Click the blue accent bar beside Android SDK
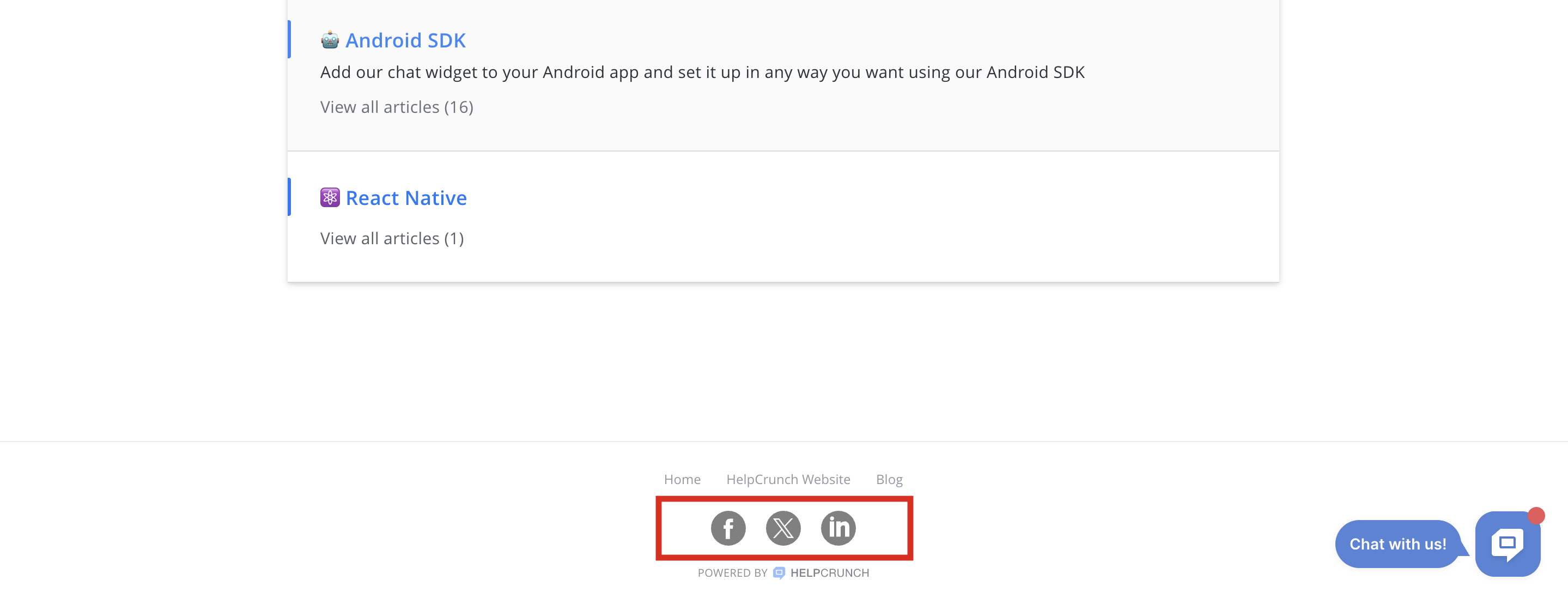1568x604 pixels. (289, 40)
